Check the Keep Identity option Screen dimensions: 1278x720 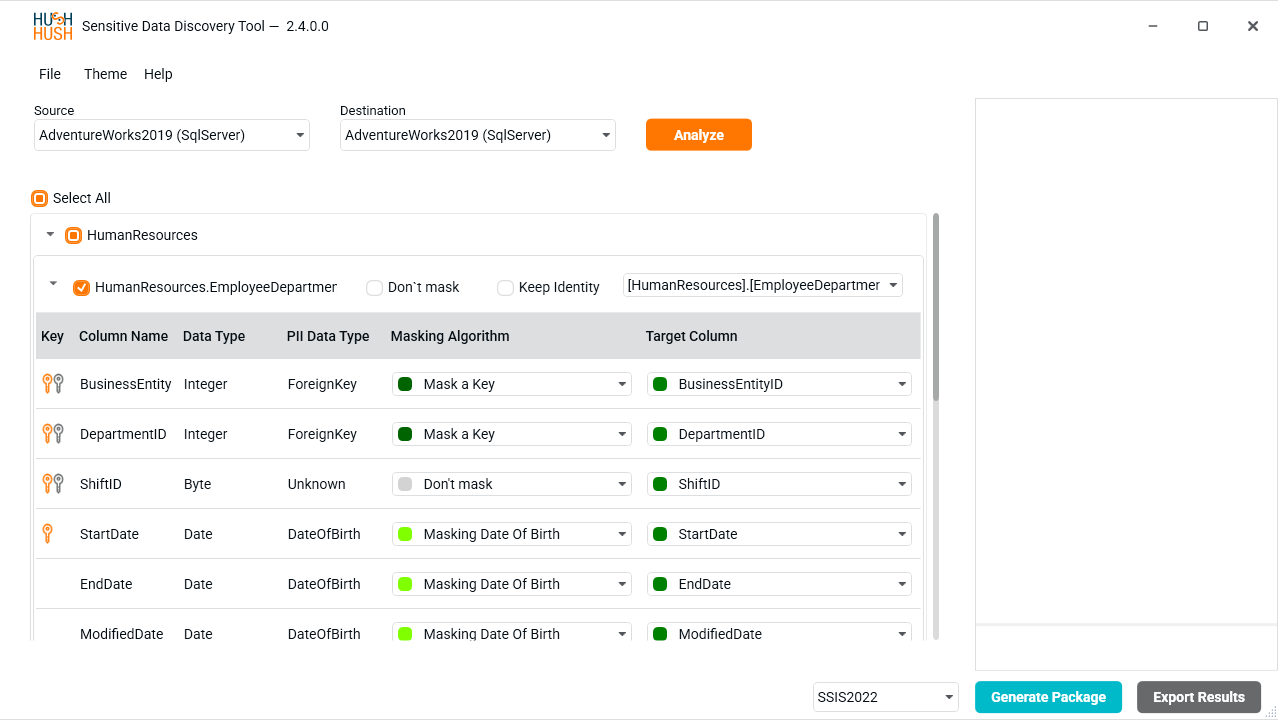pos(506,288)
